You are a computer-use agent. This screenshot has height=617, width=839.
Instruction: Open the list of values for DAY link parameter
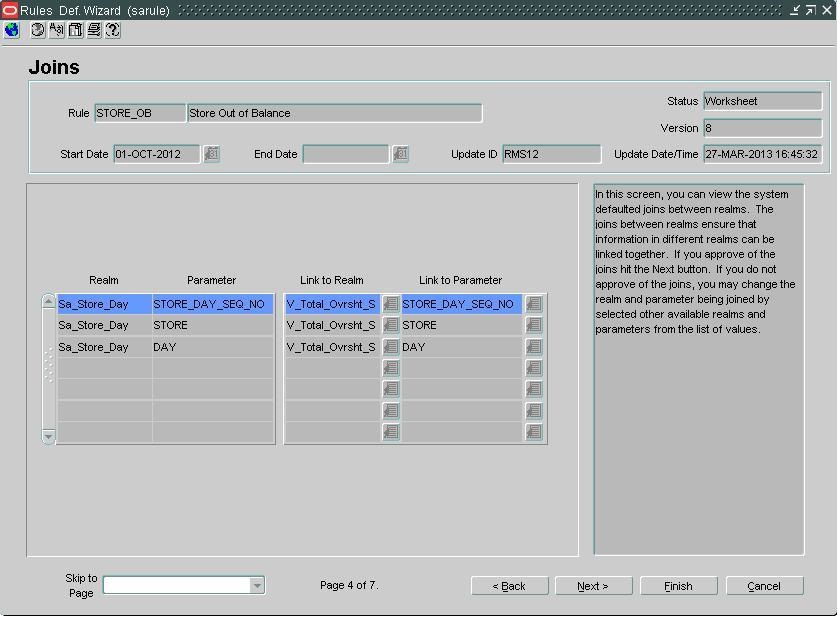click(533, 347)
